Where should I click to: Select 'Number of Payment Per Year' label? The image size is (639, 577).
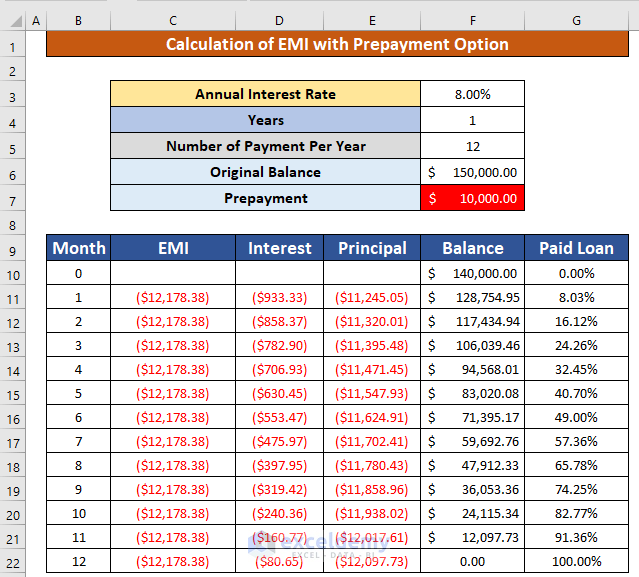(x=265, y=146)
